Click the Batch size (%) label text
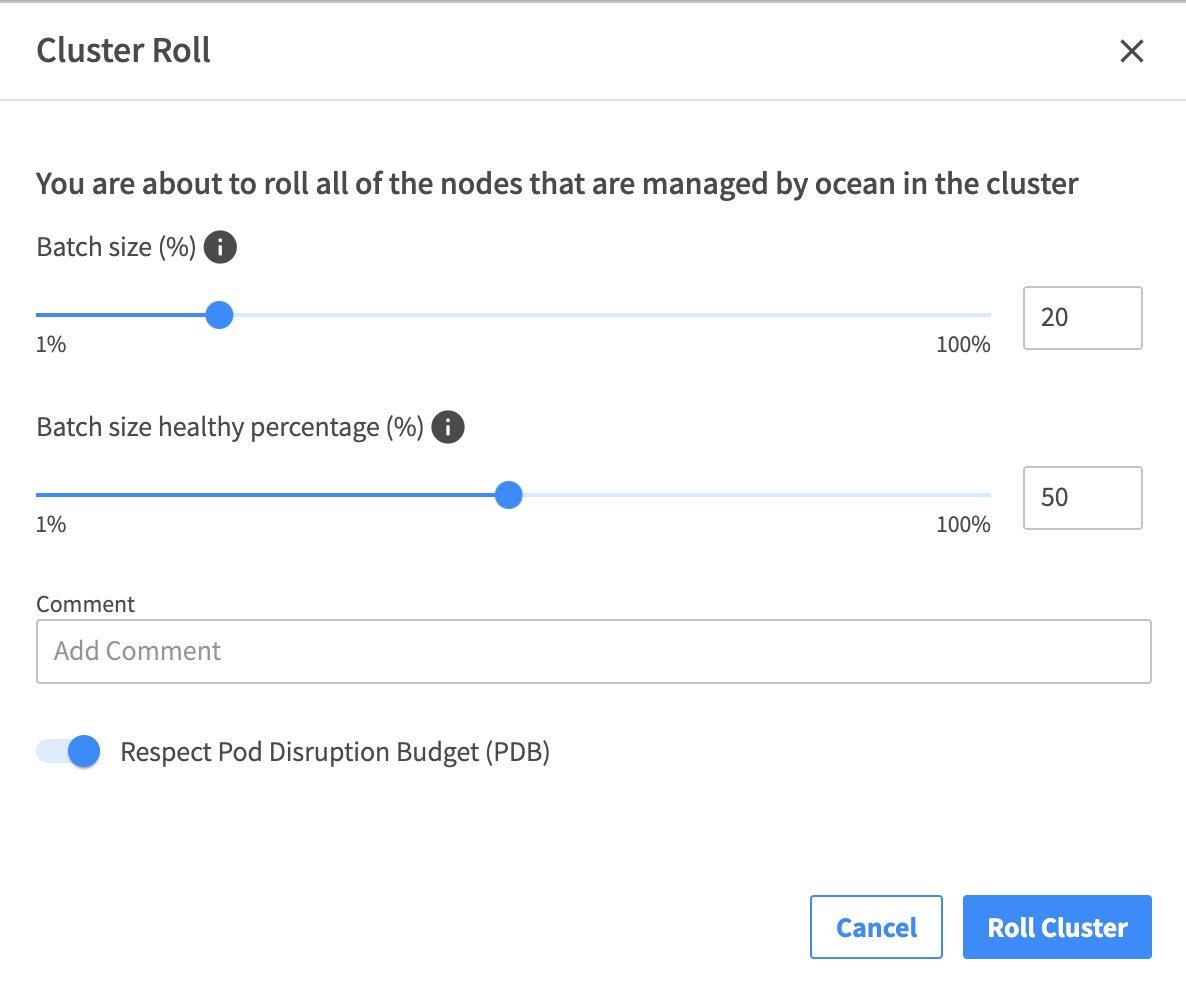This screenshot has width=1186, height=996. (x=116, y=247)
